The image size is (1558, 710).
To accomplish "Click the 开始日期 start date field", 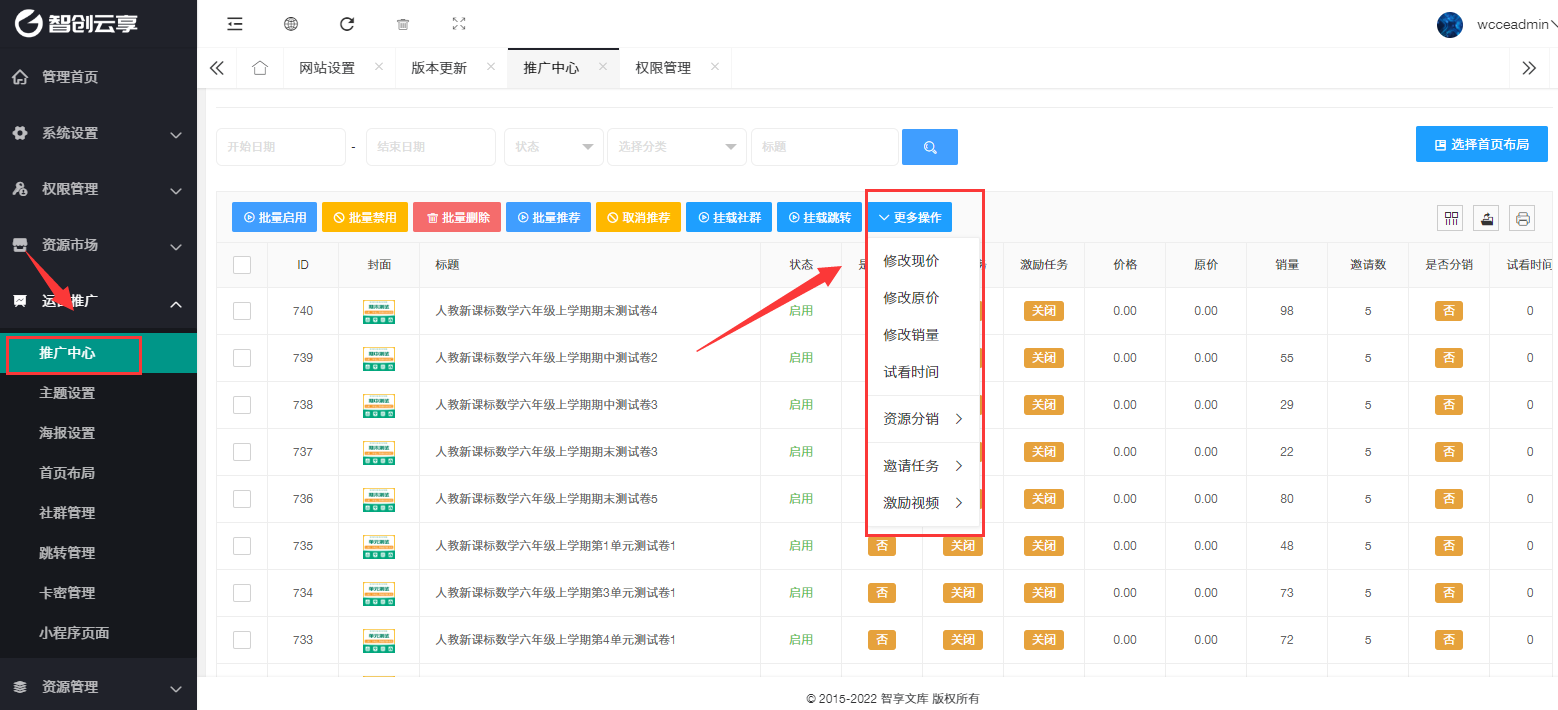I will (x=280, y=147).
